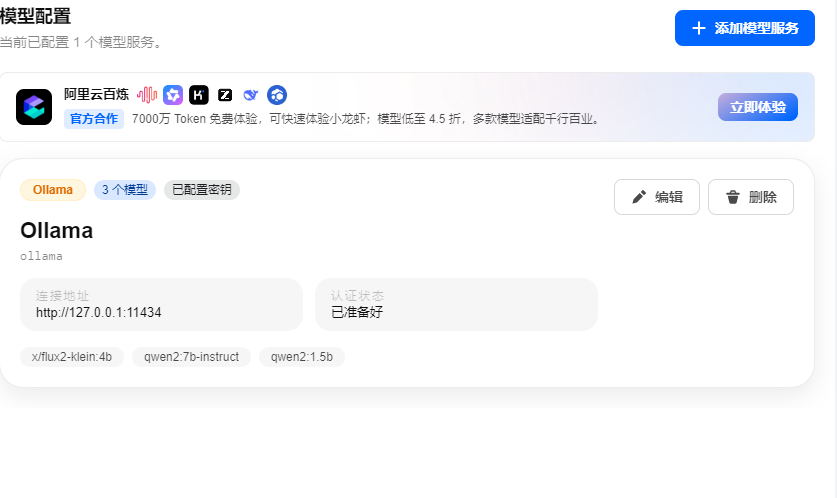Click the black Z model icon
Screen dimensions: 837x498
225,95
